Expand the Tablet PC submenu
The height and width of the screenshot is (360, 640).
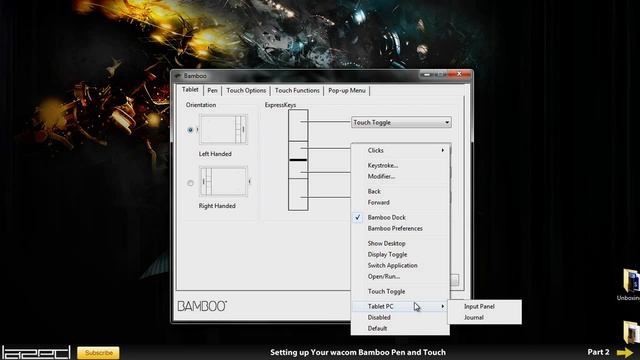click(400, 306)
